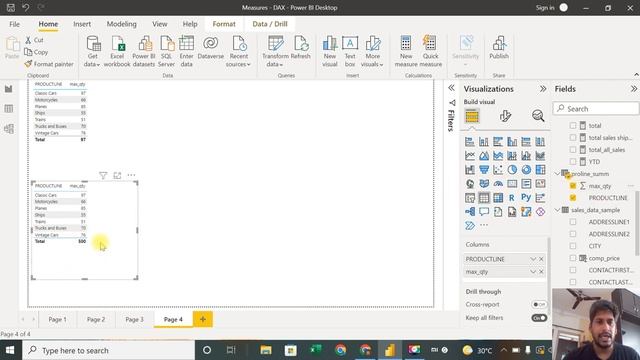
Task: Open Dataverse connector
Action: point(211,47)
